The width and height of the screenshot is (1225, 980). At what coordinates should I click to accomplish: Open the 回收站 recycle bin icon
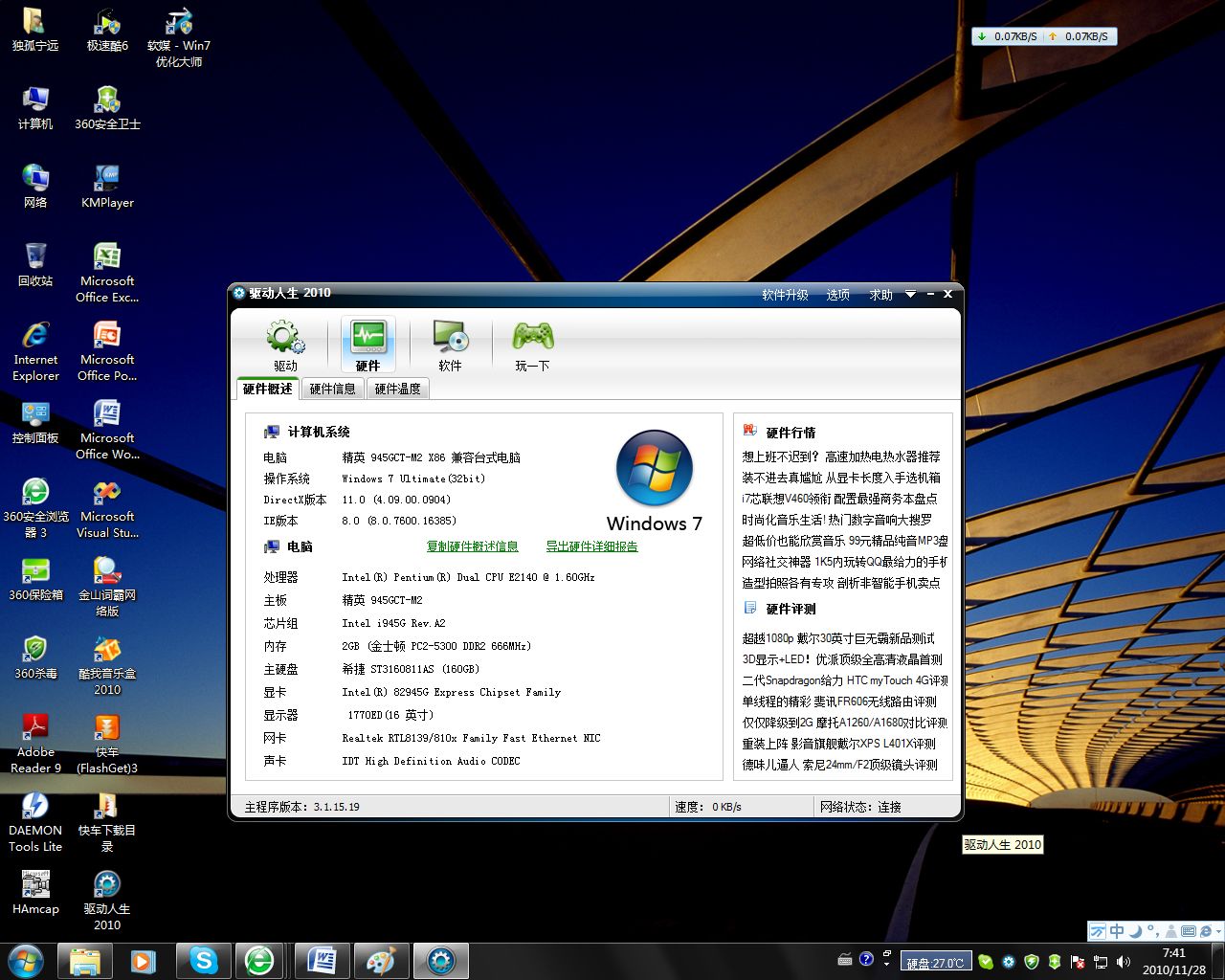[35, 265]
